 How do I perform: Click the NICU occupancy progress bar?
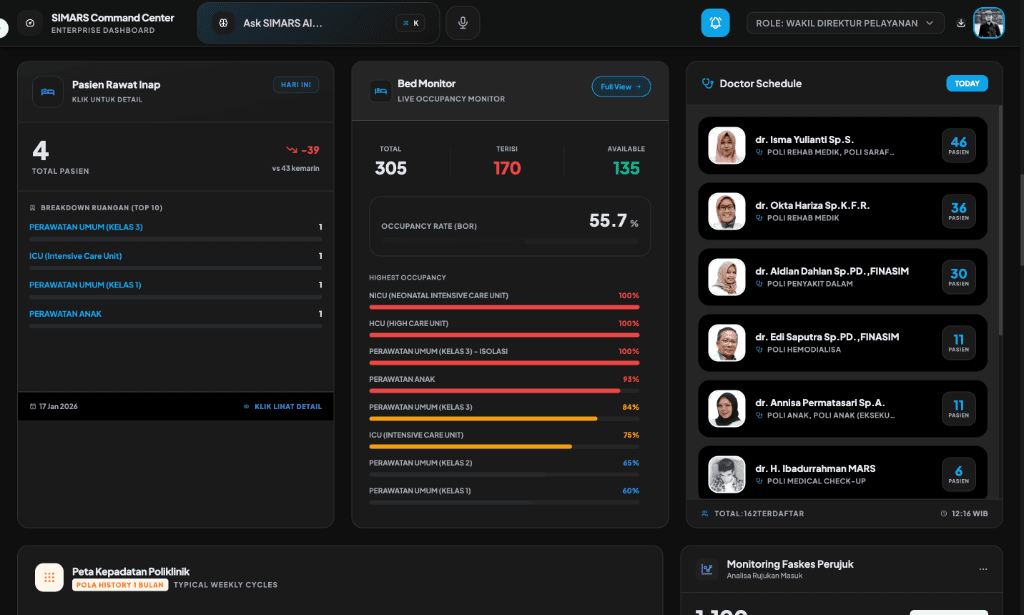tap(503, 307)
